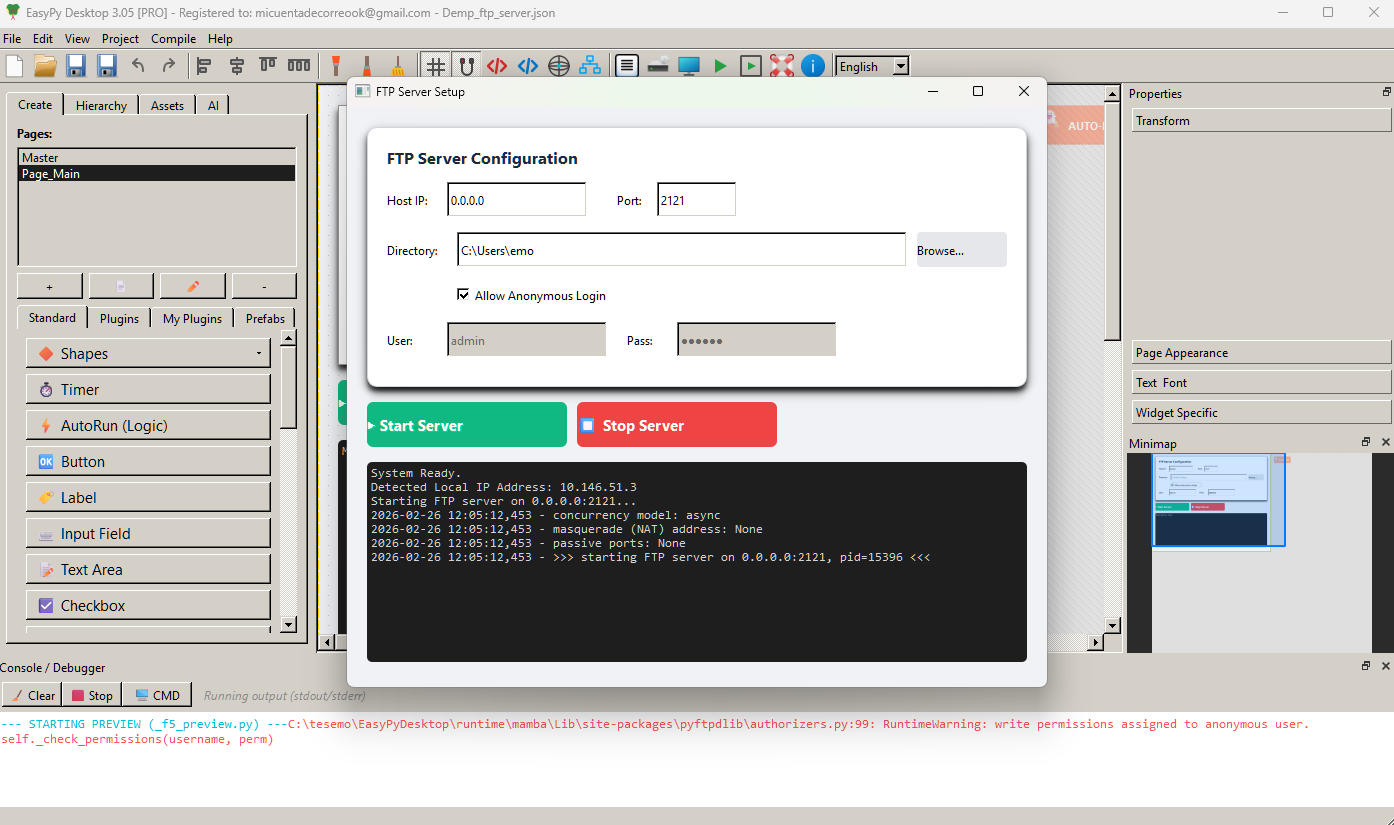Click the globe icon in the toolbar

pos(559,66)
